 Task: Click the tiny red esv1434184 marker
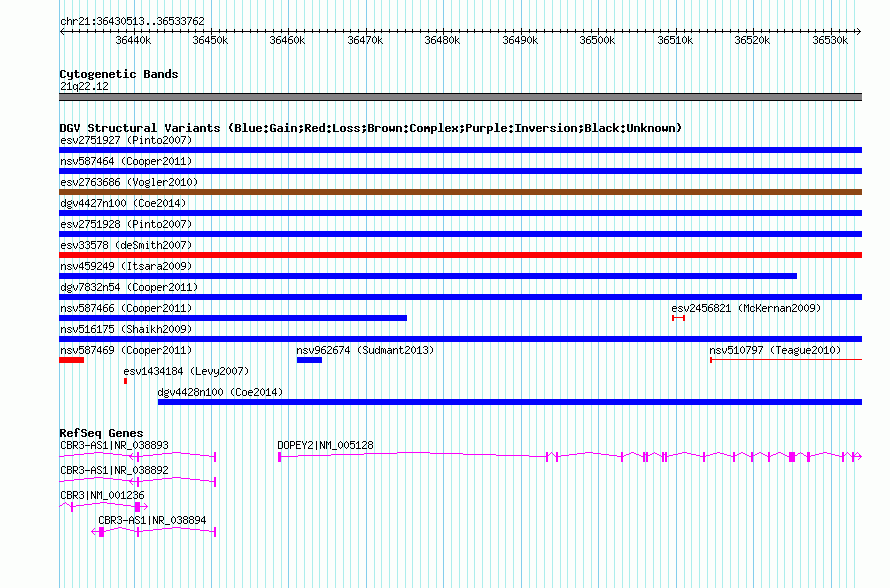click(x=125, y=381)
